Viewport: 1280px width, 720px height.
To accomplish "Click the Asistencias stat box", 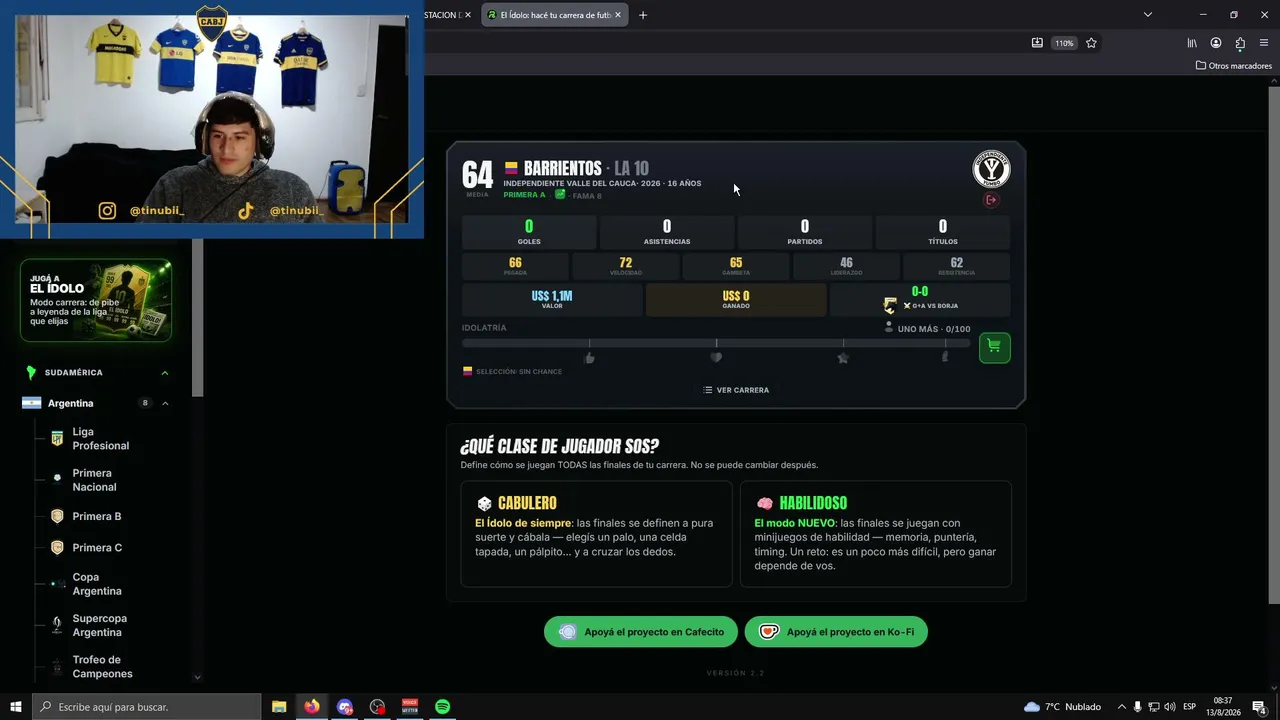I will tap(667, 232).
